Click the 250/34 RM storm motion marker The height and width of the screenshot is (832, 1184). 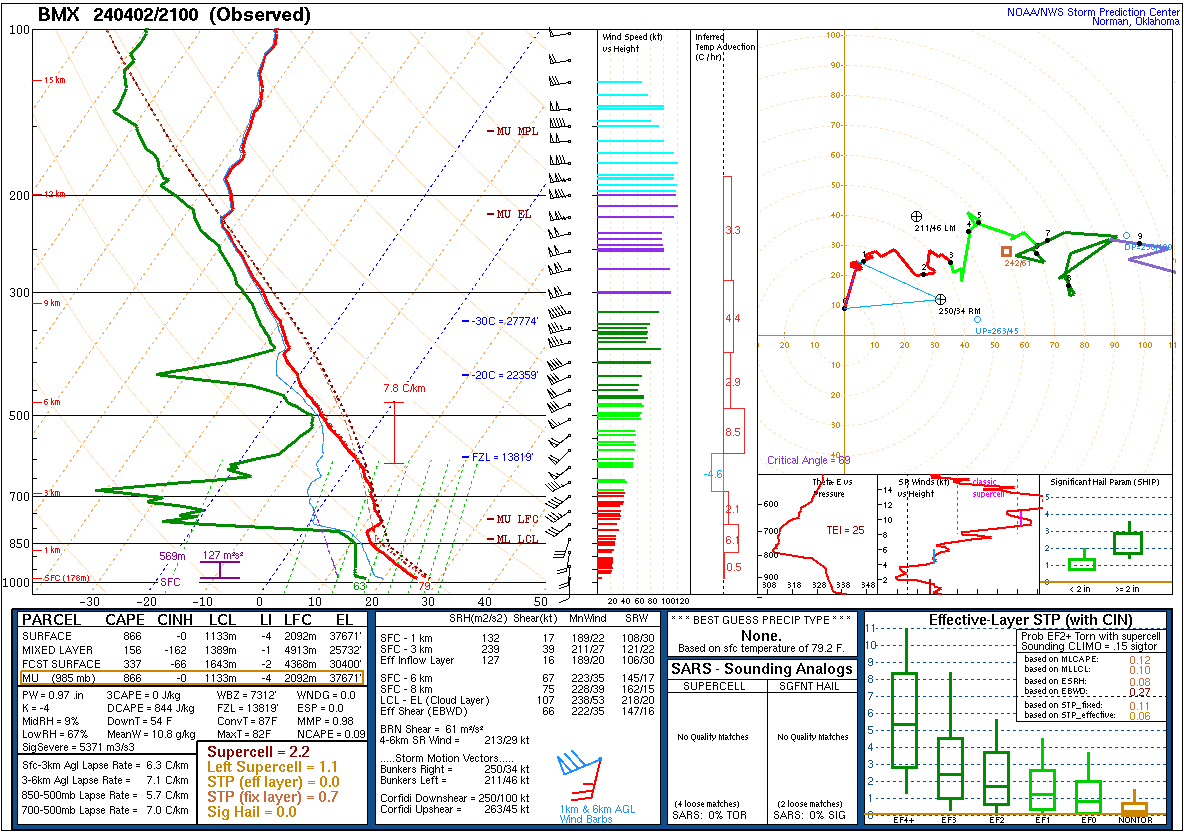coord(940,300)
